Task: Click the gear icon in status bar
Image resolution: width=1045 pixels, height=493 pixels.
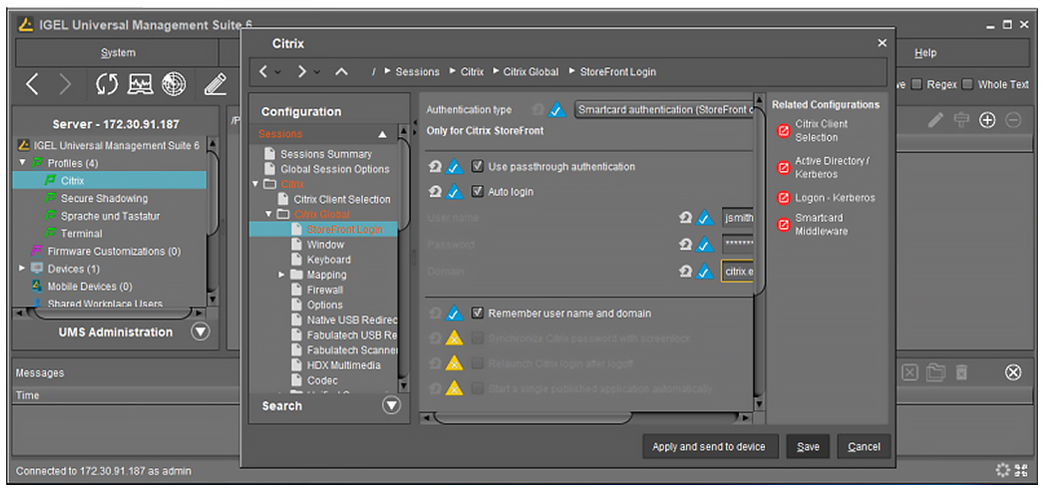Action: click(x=1002, y=470)
